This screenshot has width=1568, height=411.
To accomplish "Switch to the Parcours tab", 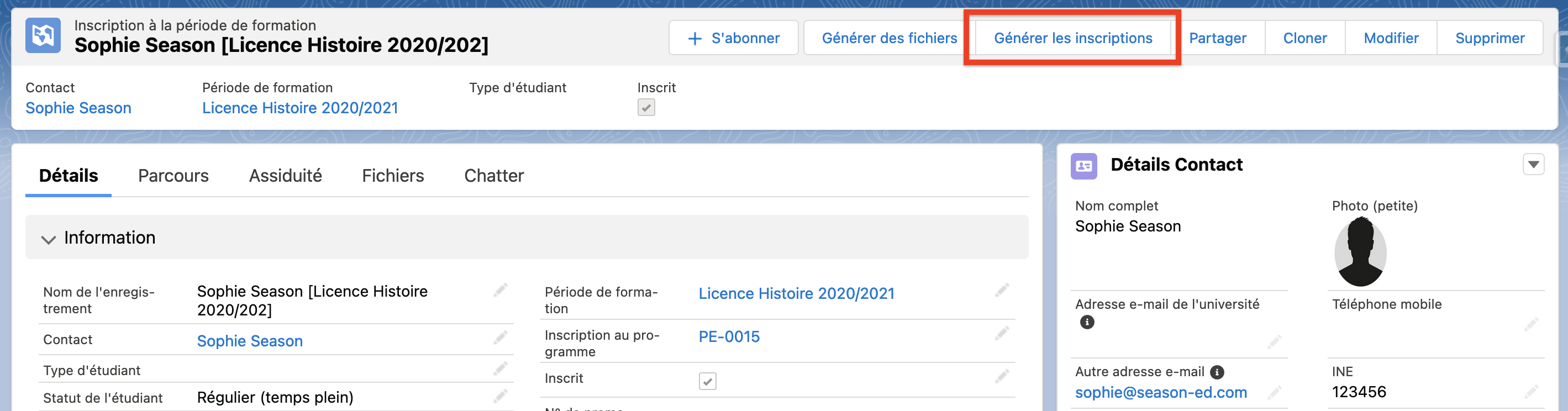I will [173, 176].
